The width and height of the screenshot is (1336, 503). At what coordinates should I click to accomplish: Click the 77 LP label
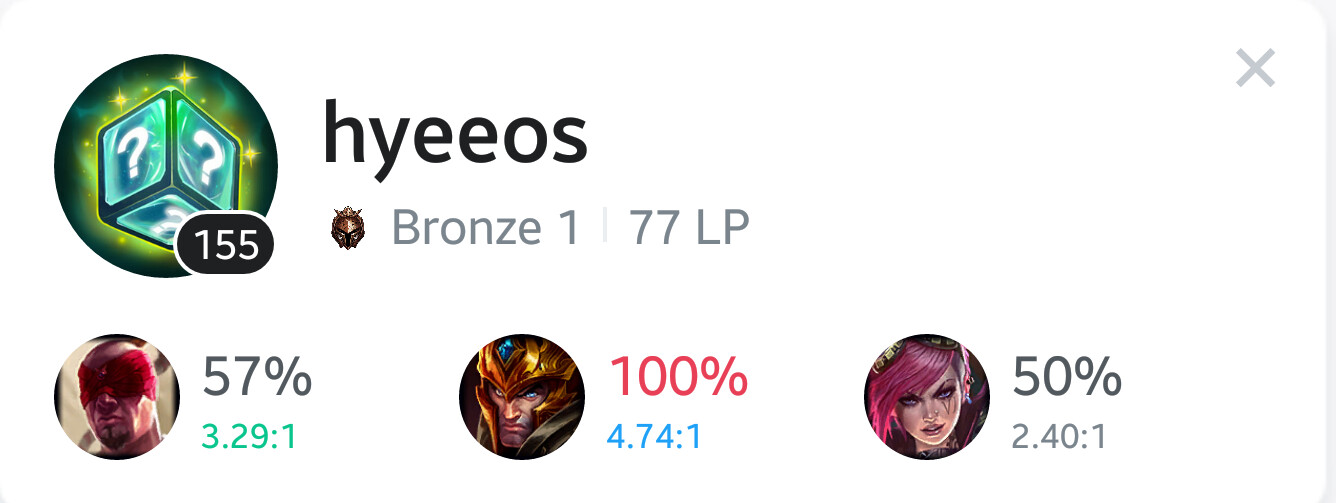coord(689,229)
